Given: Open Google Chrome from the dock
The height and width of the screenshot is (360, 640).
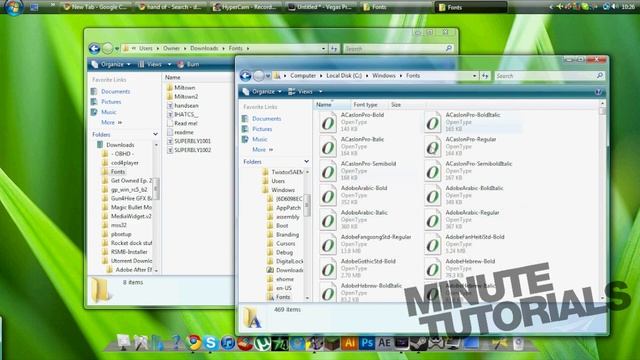Looking at the screenshot, I should (x=194, y=342).
